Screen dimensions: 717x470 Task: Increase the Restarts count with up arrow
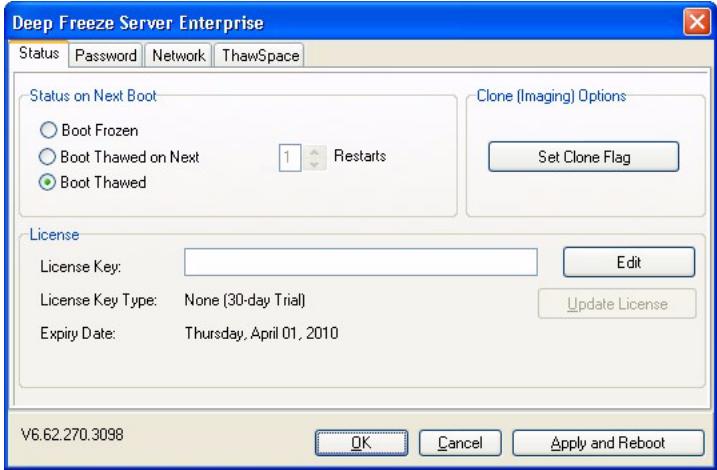pyautogui.click(x=314, y=152)
